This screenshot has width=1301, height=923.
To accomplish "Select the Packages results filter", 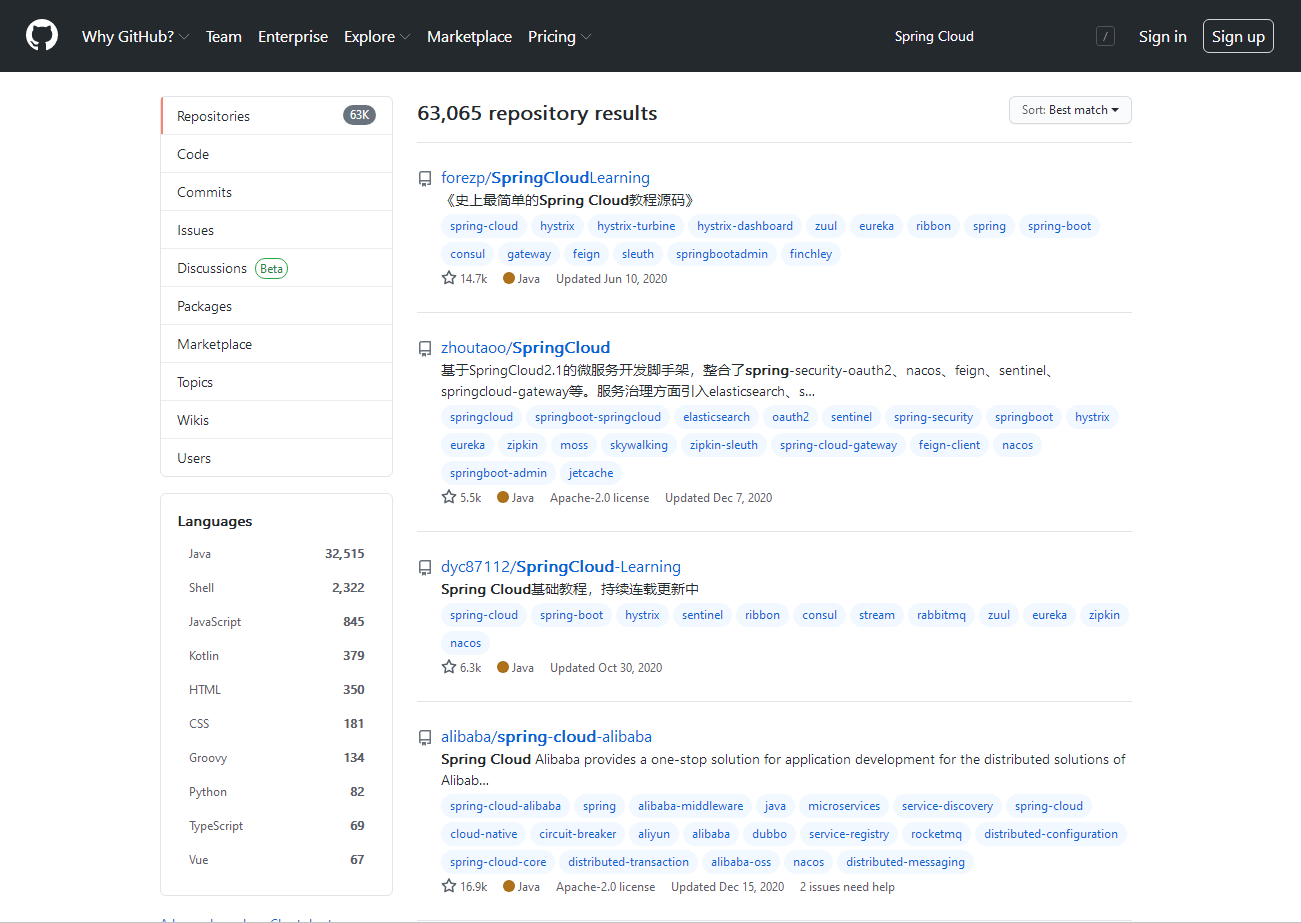I will point(276,306).
